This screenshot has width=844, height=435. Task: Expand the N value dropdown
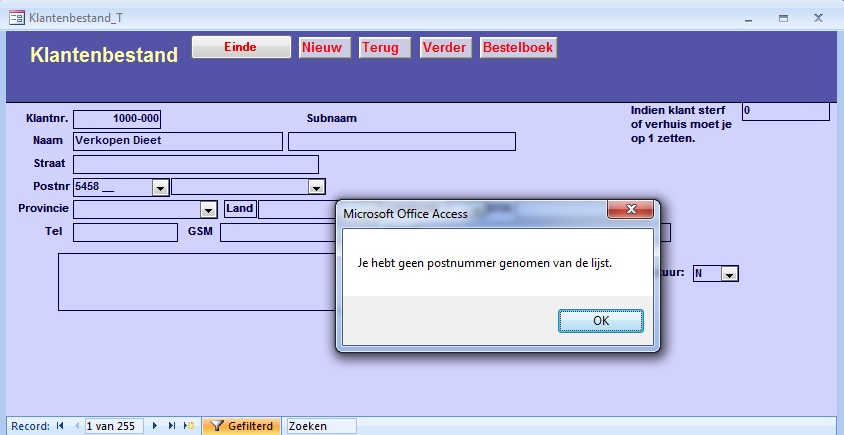coord(729,274)
